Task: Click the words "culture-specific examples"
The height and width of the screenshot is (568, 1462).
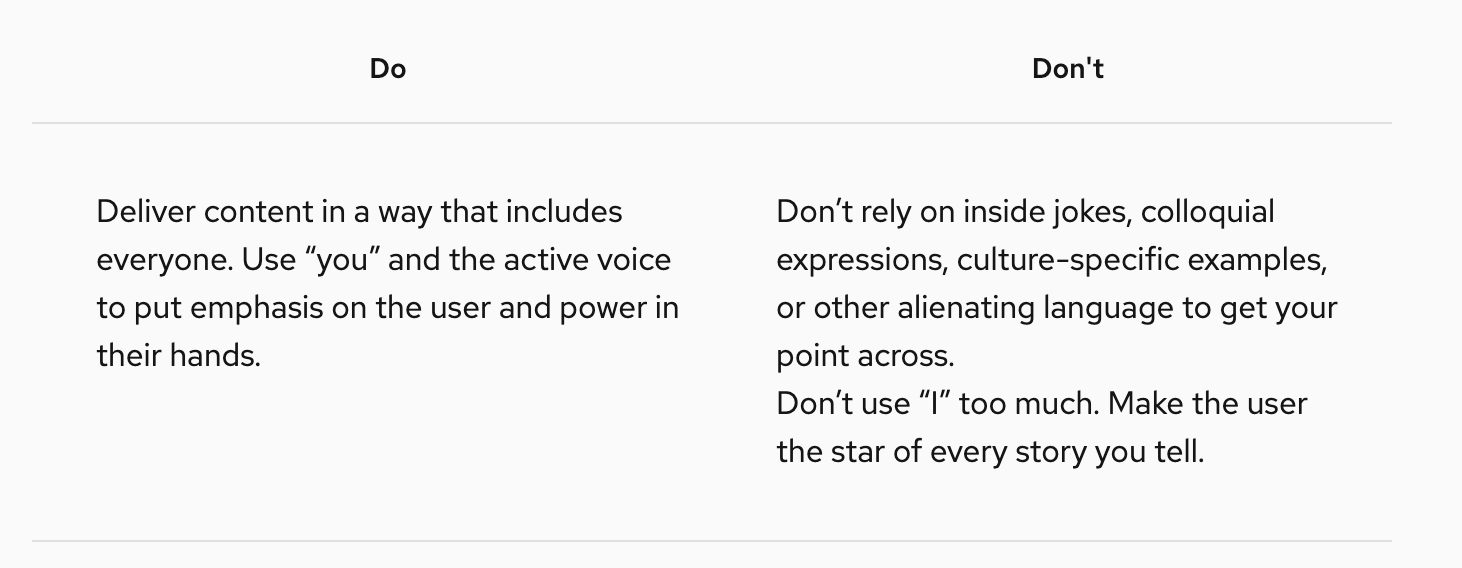Action: [x=1142, y=260]
